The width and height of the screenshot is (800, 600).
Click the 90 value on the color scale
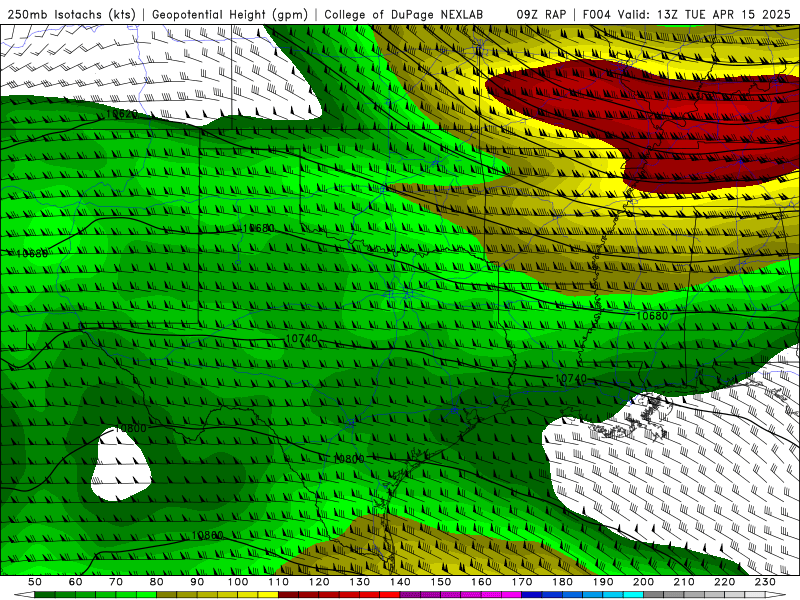(x=197, y=582)
